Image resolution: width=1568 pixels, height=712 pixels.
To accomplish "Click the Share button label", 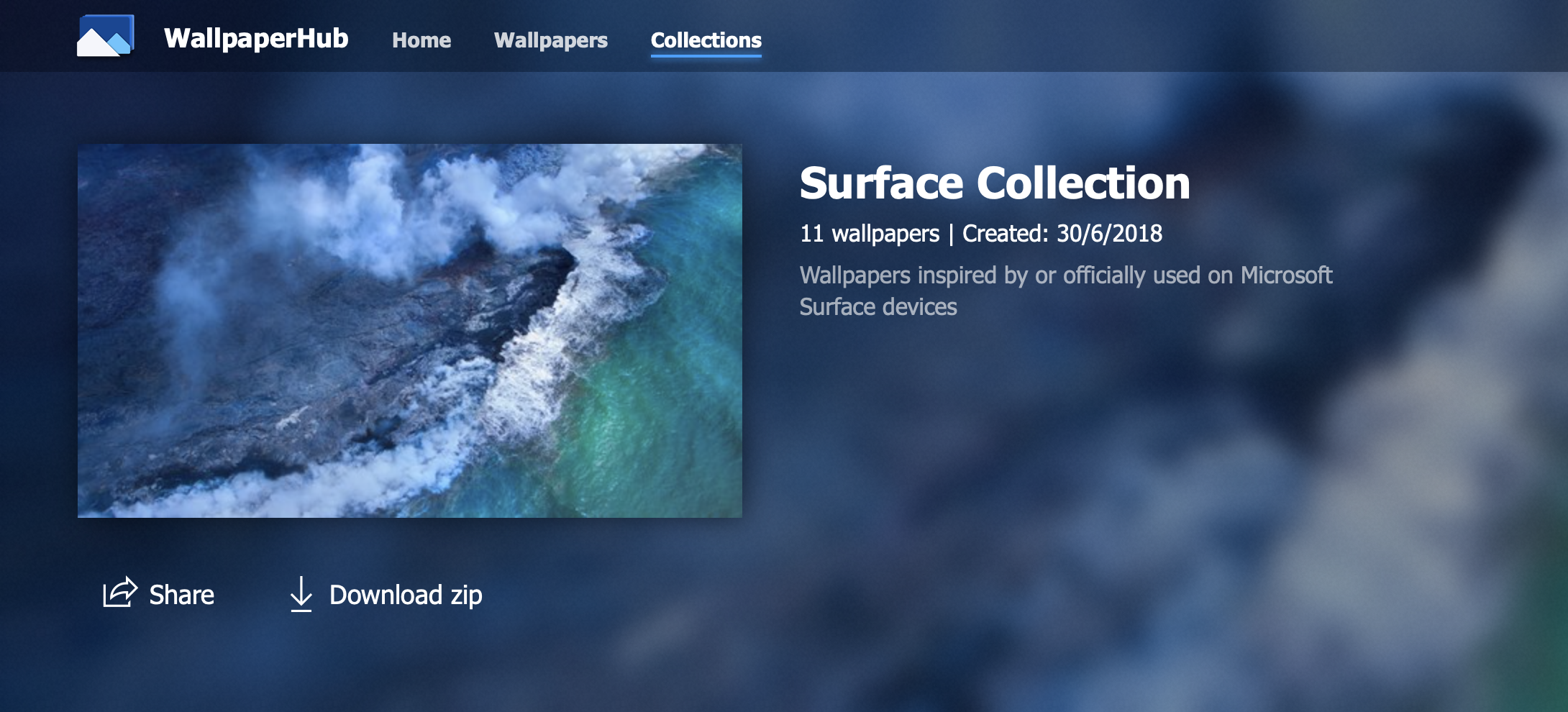I will pyautogui.click(x=182, y=595).
